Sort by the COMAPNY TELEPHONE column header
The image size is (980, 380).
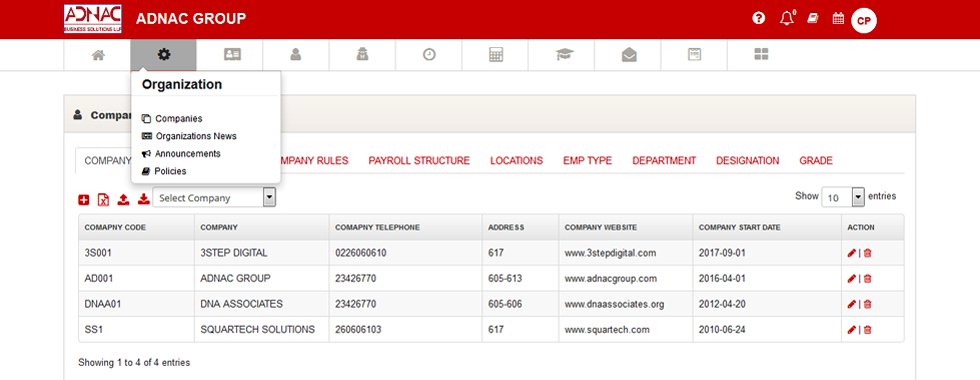point(406,228)
